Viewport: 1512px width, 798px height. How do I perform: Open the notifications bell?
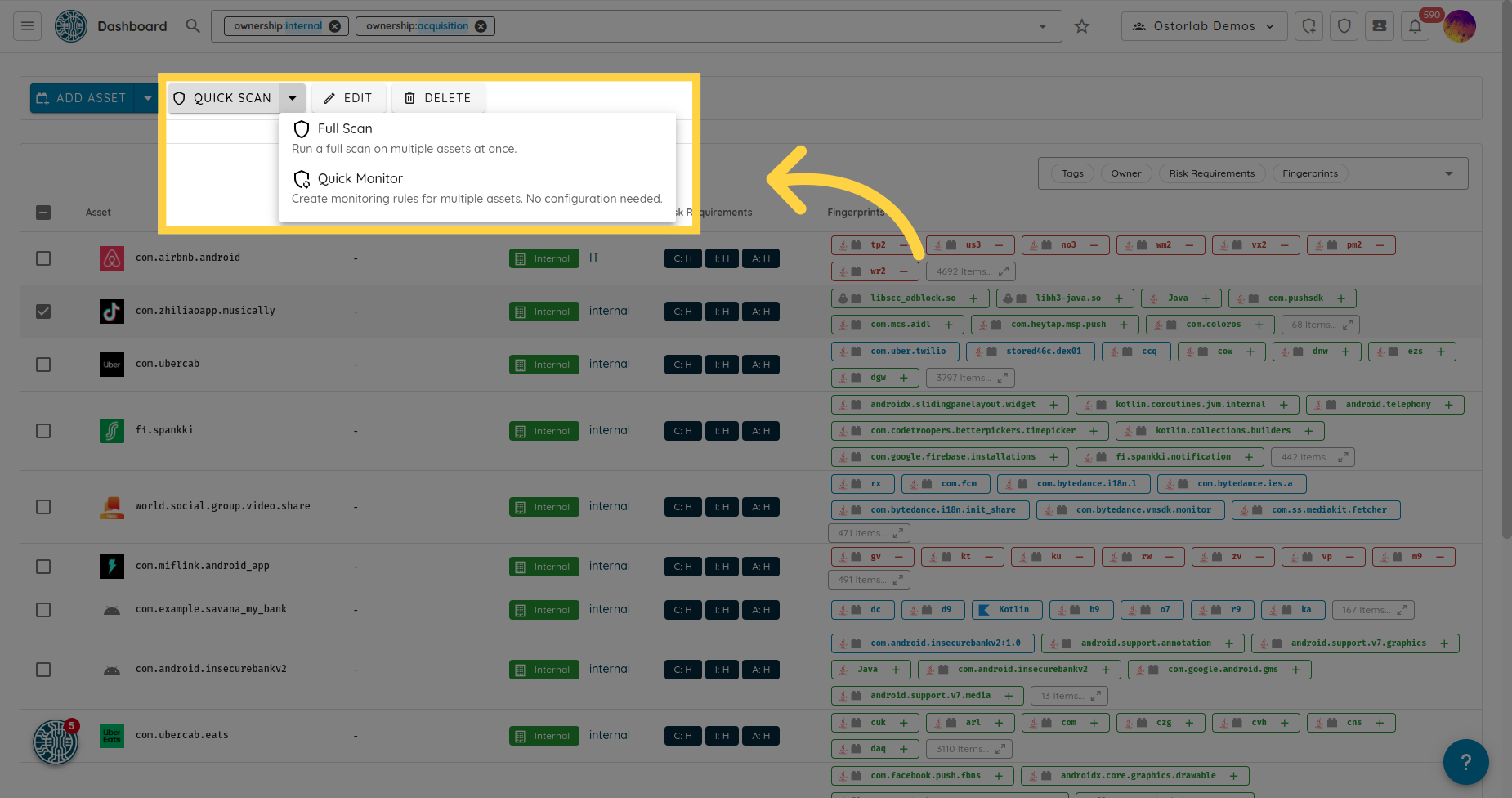point(1415,26)
